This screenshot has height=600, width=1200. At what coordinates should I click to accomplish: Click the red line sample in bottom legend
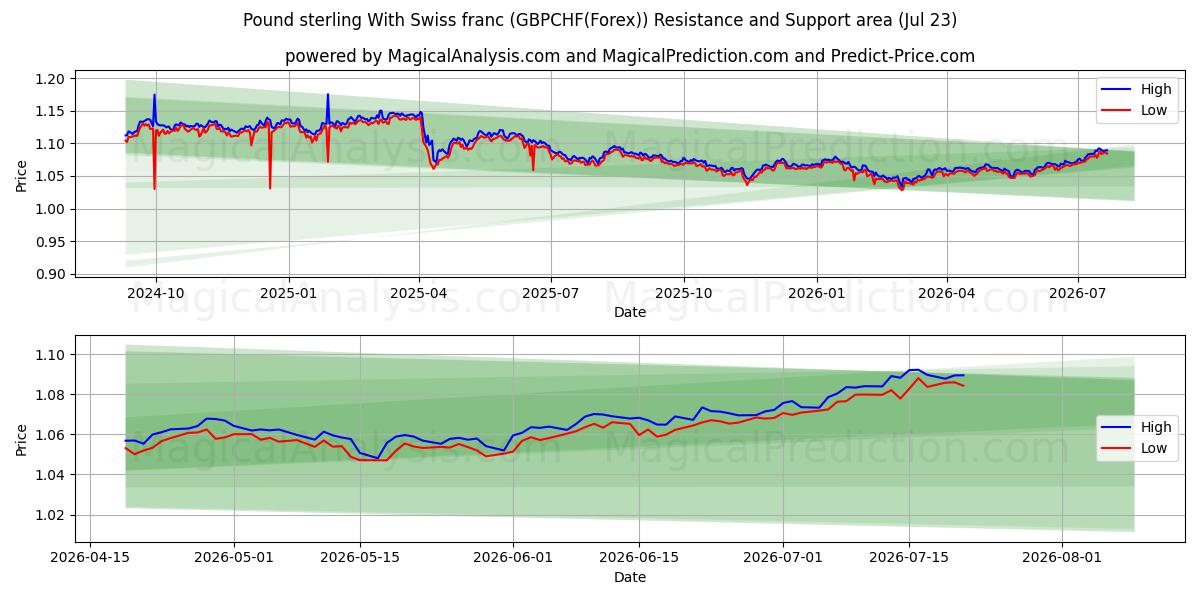pos(1117,449)
